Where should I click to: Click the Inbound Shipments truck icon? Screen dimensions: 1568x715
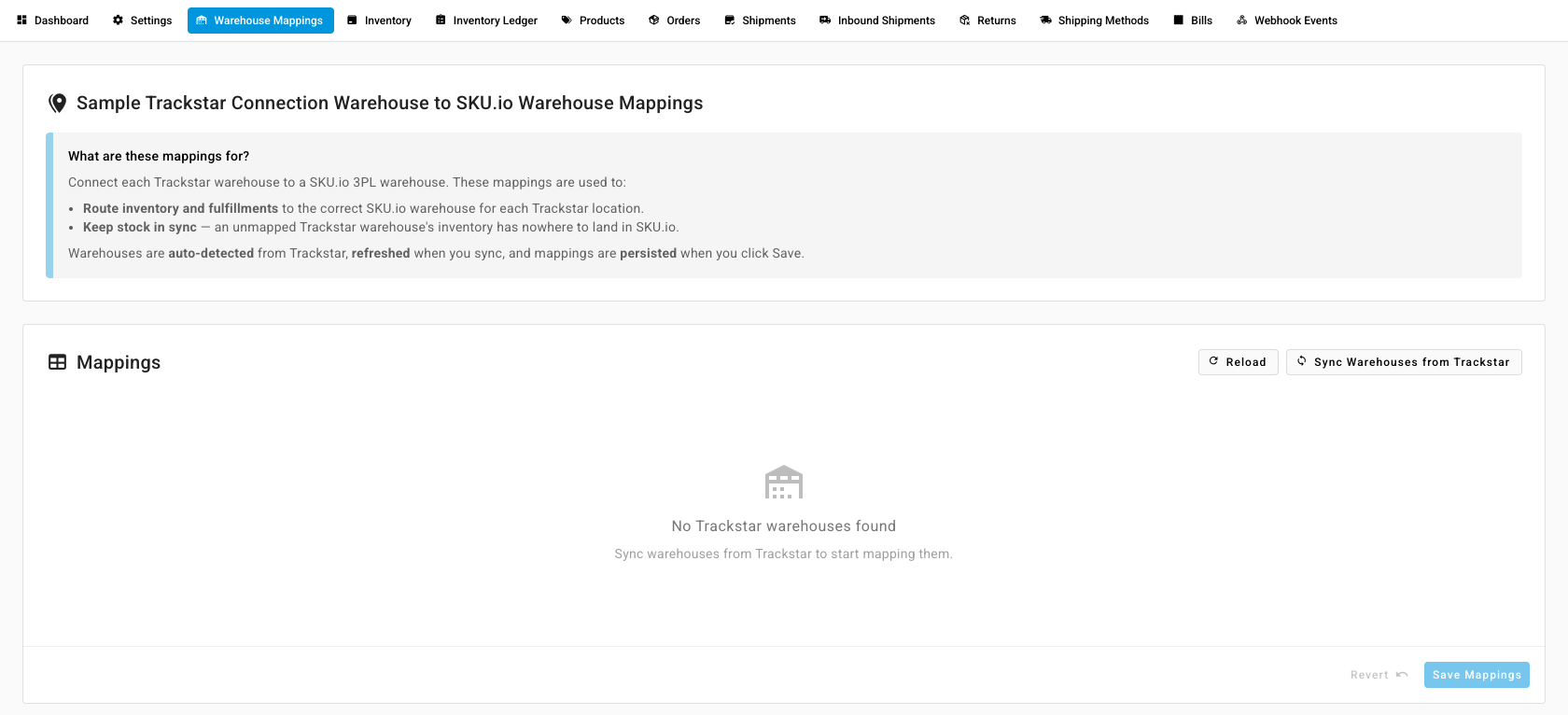click(825, 20)
